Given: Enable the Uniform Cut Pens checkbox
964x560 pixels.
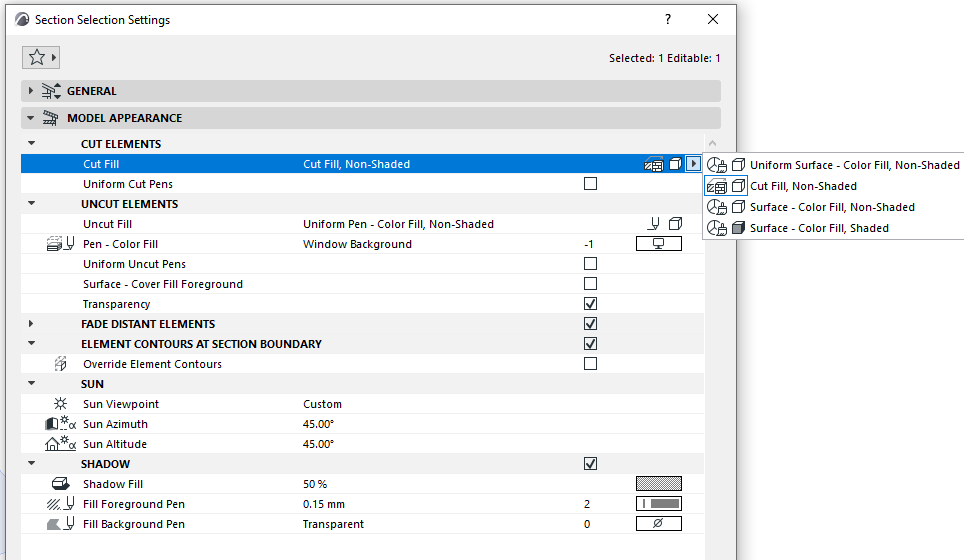Looking at the screenshot, I should pos(590,184).
